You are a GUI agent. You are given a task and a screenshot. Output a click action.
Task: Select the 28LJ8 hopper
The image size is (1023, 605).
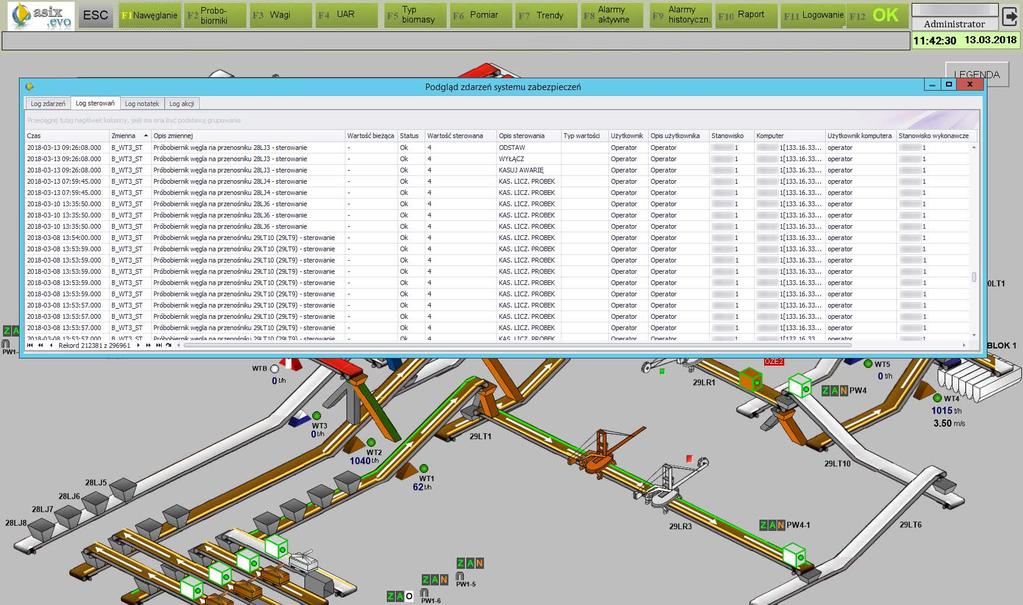pyautogui.click(x=41, y=529)
